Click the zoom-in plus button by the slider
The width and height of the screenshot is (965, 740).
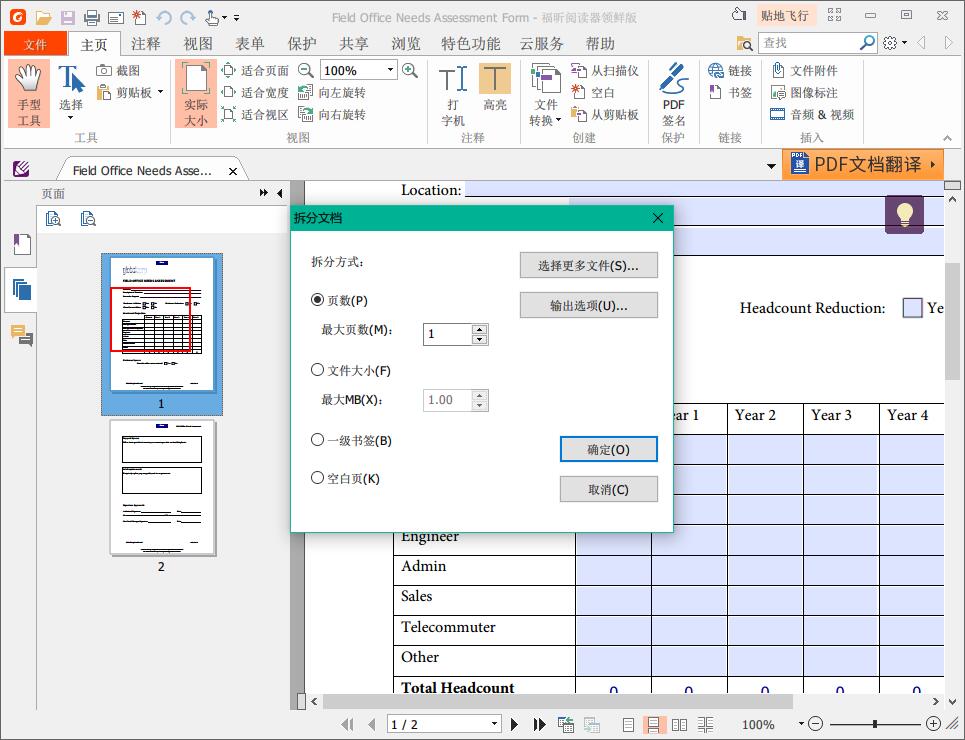(x=933, y=724)
